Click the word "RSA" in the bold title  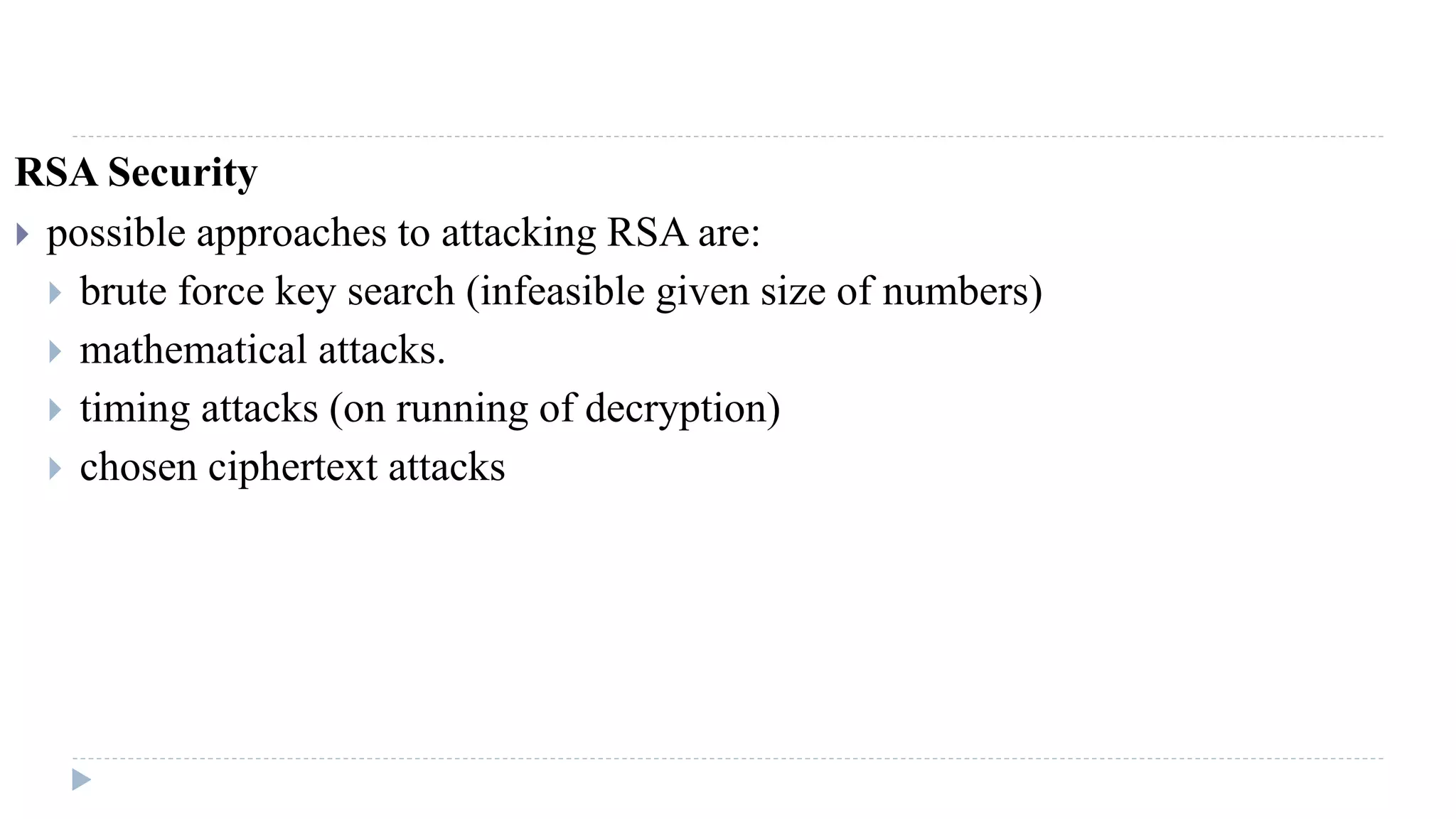point(55,172)
